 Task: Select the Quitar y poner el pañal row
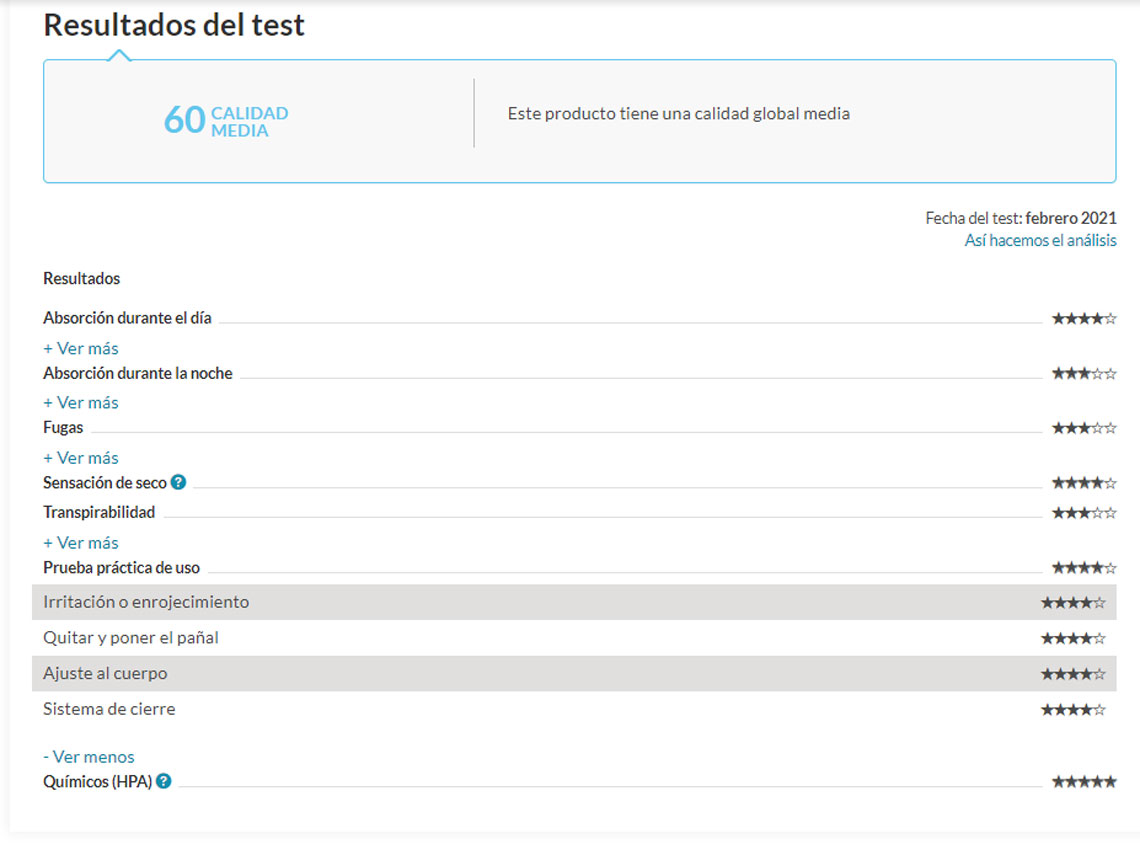click(x=131, y=637)
